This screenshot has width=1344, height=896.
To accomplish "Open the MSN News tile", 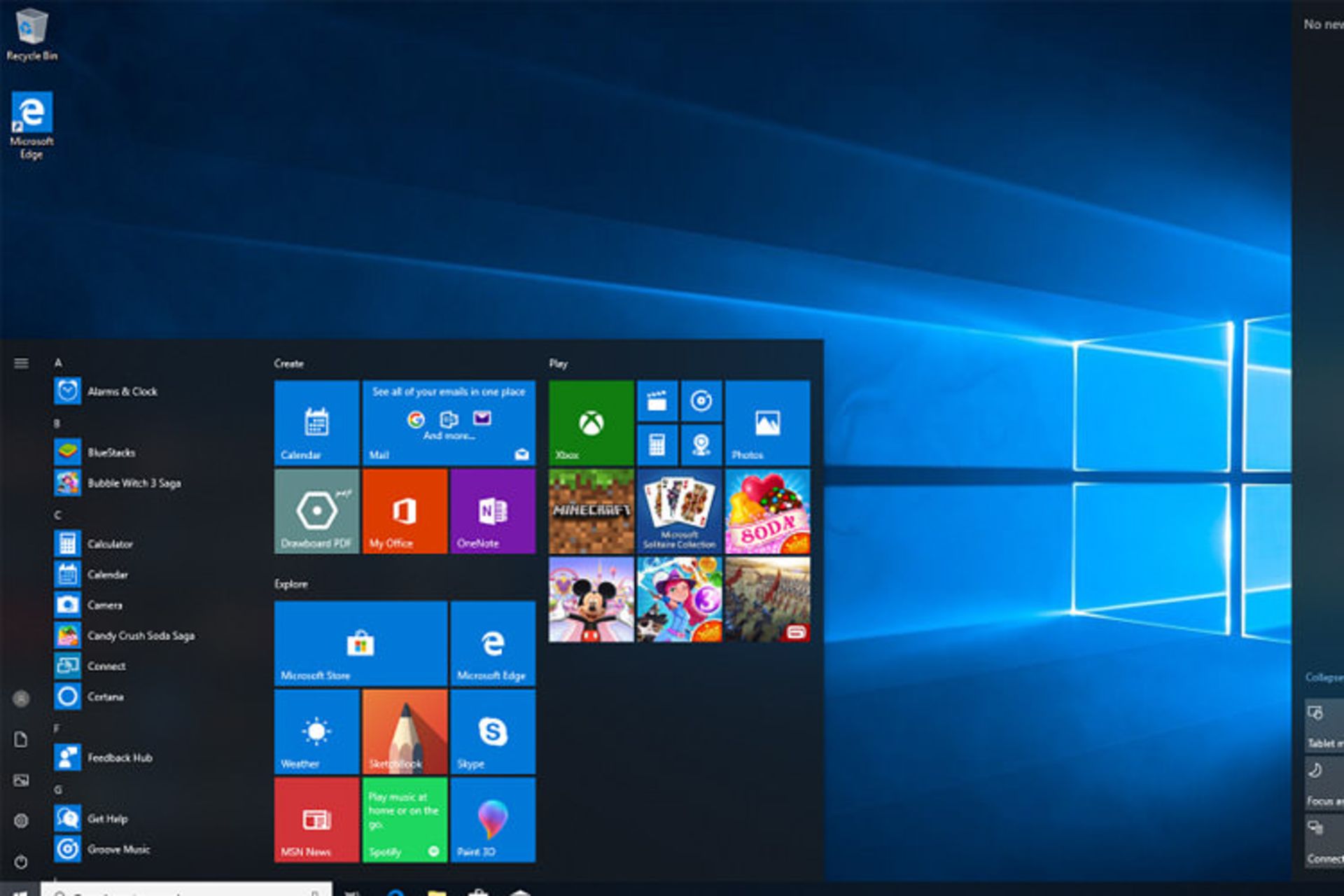I will point(317,820).
